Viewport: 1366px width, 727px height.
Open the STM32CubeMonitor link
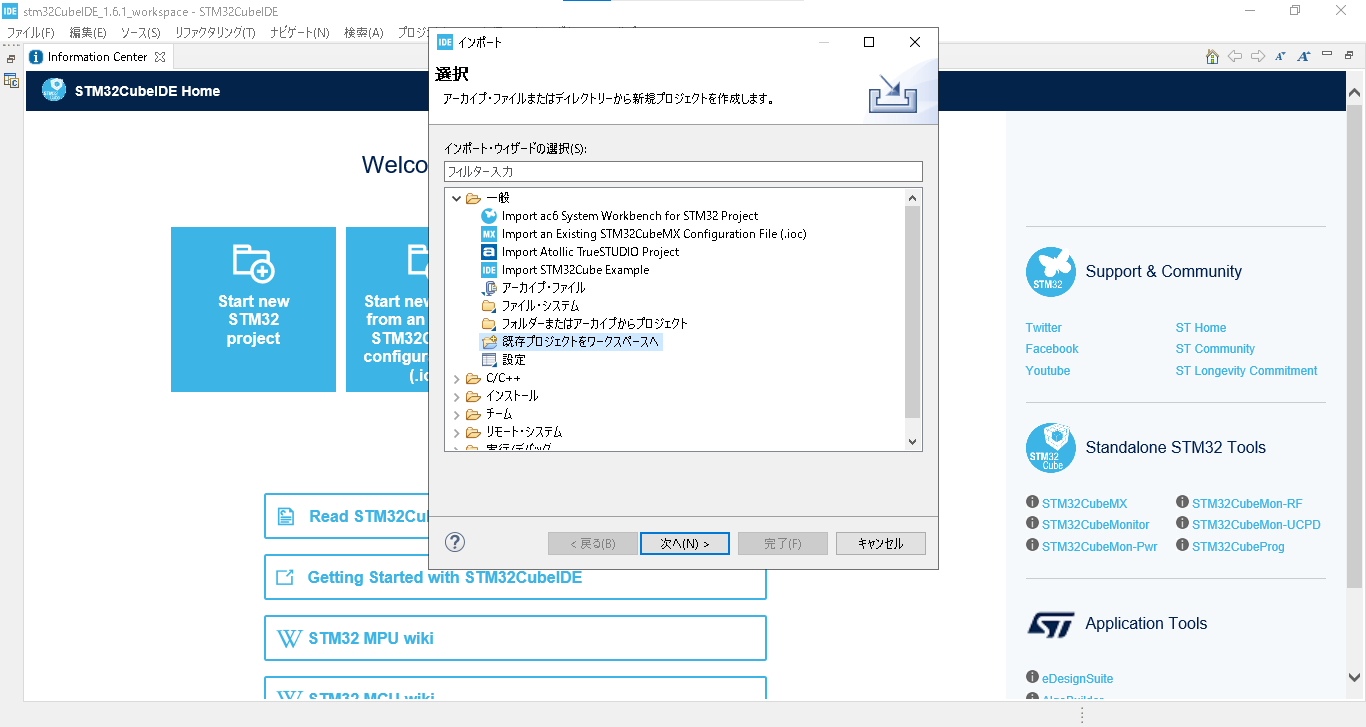point(1096,525)
